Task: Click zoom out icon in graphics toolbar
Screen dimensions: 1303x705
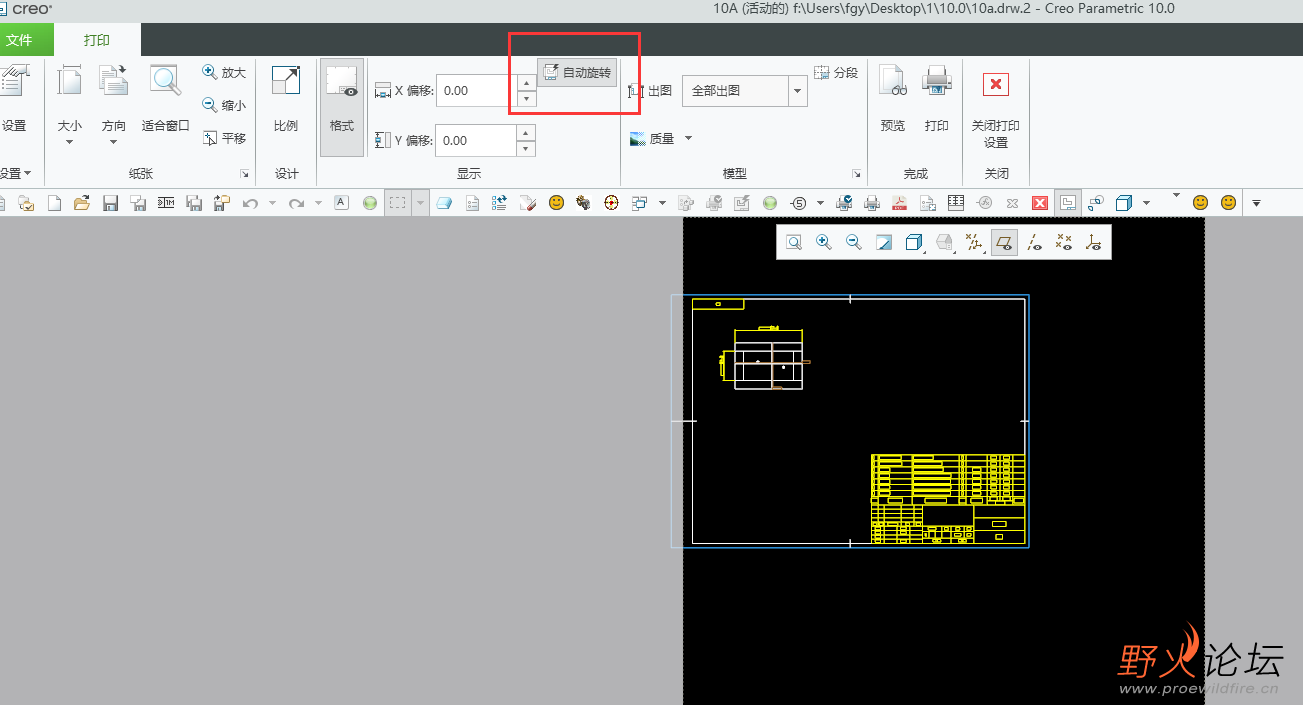Action: click(x=854, y=242)
